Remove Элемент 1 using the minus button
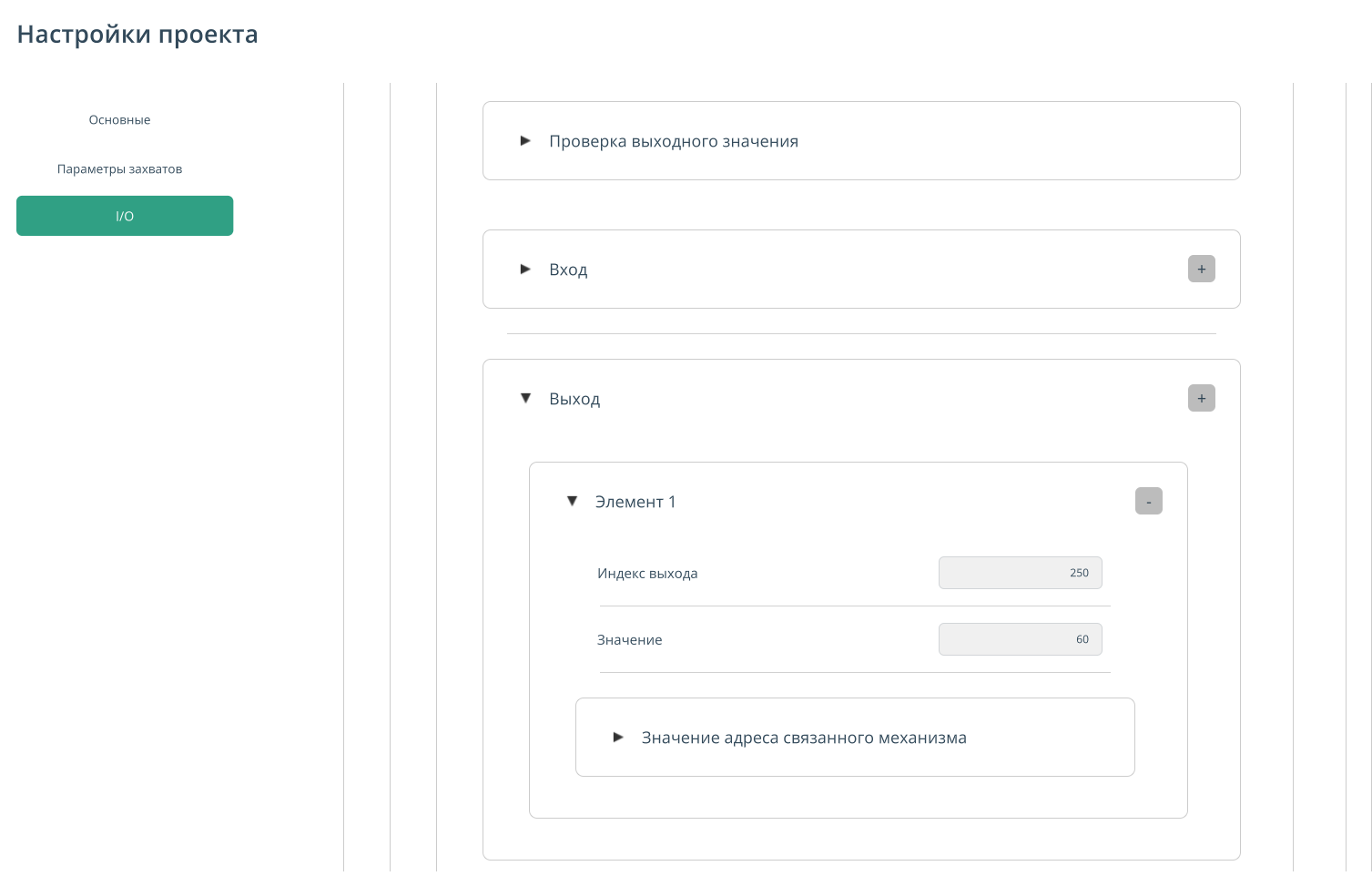 click(x=1148, y=502)
